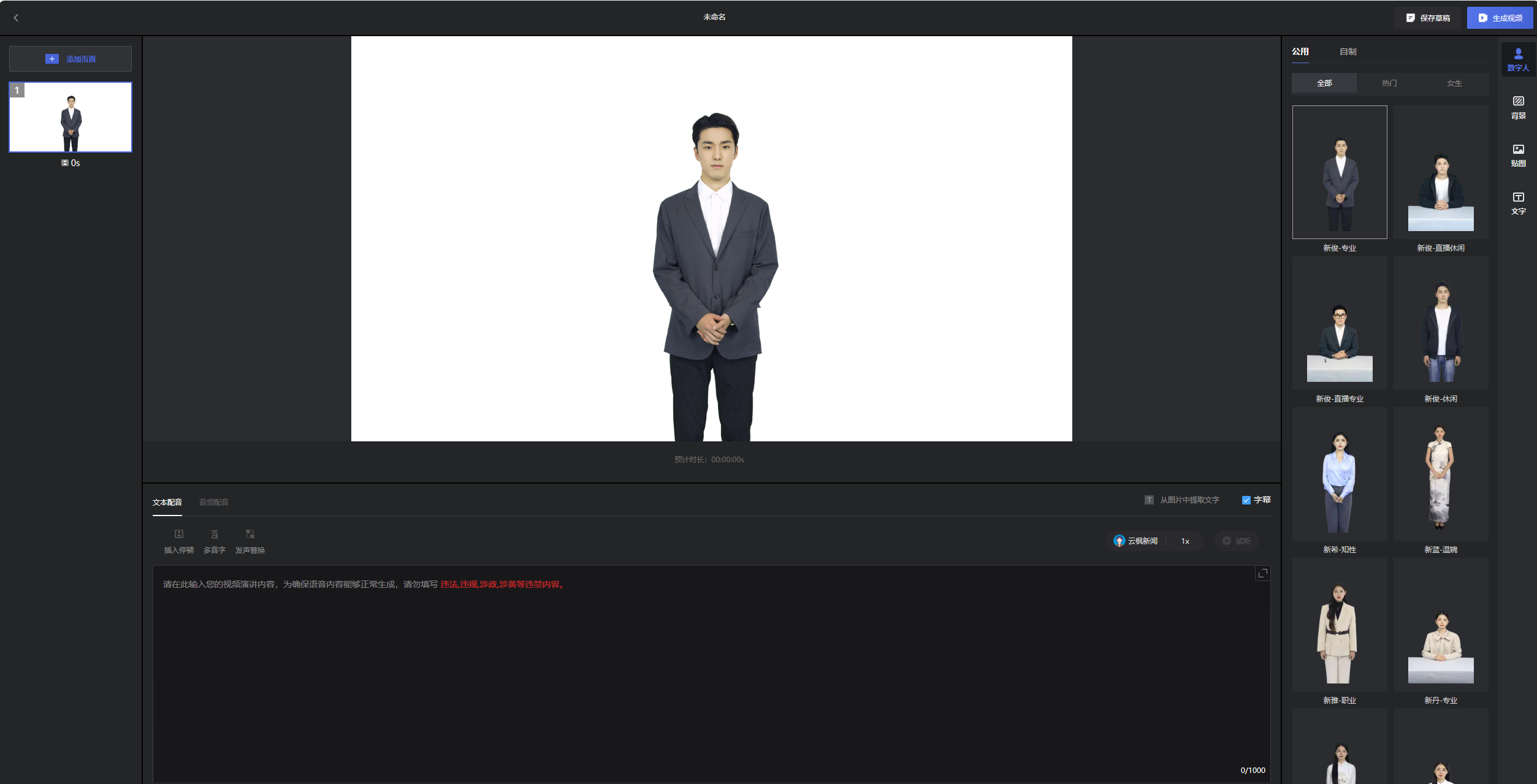This screenshot has width=1537, height=784.
Task: Filter avatars by 热门
Action: point(1389,83)
